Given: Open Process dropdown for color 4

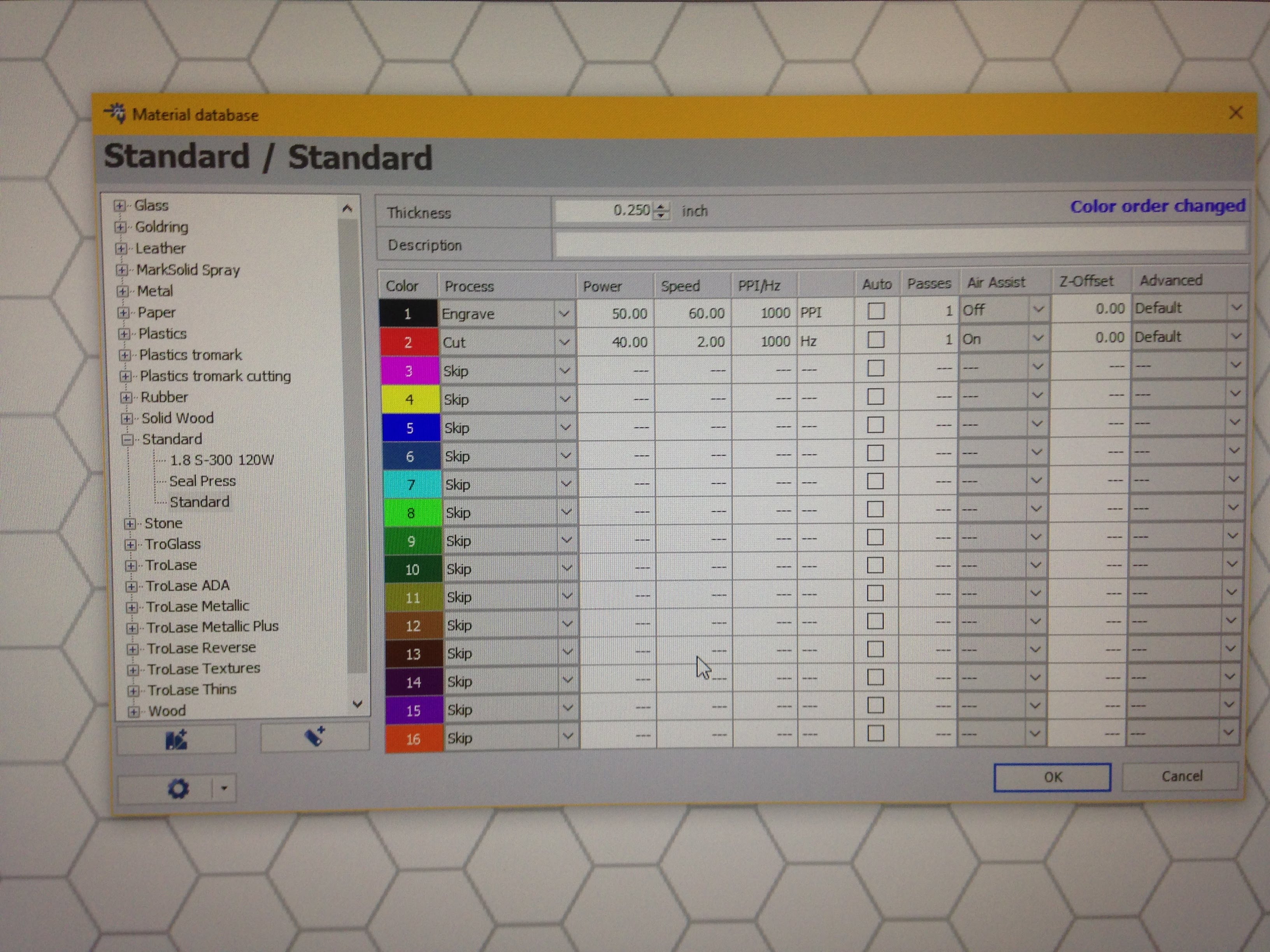Looking at the screenshot, I should click(565, 399).
